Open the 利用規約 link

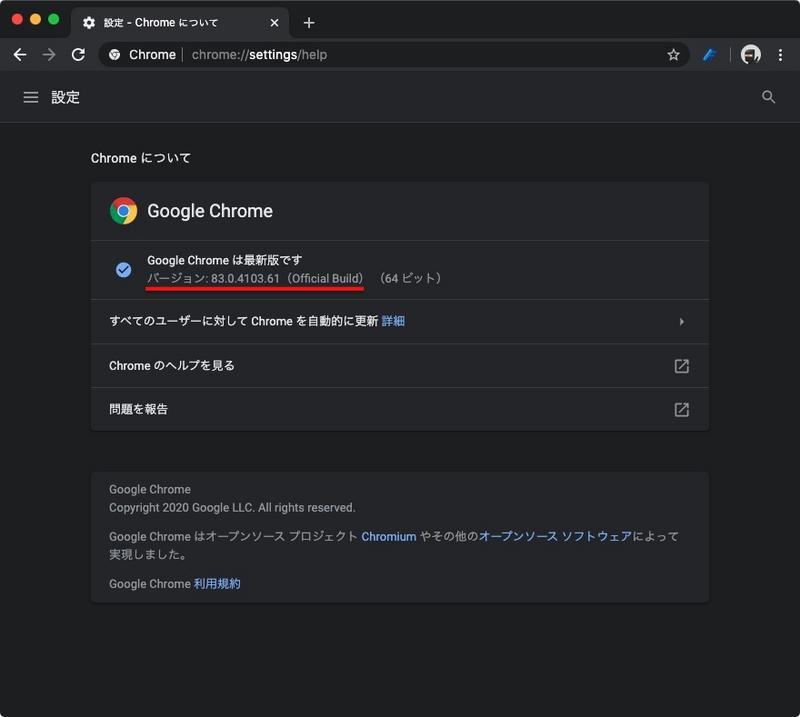pyautogui.click(x=217, y=584)
